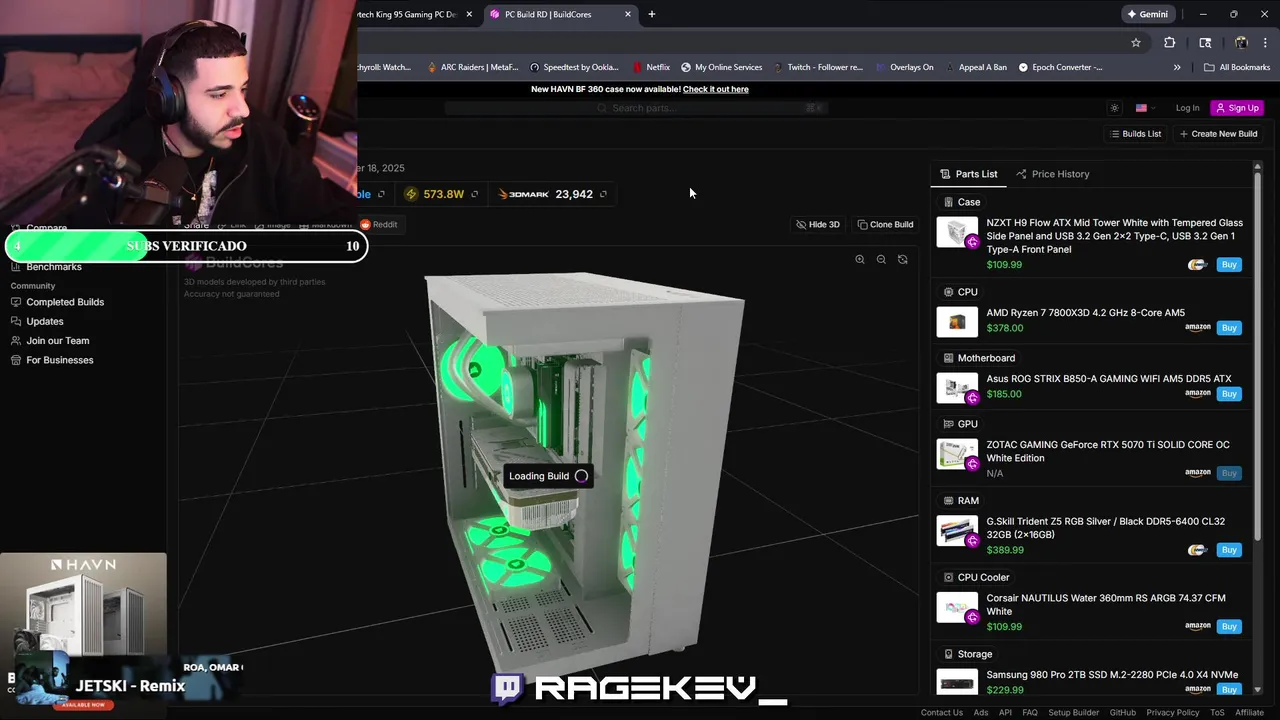1280x720 pixels.
Task: Open the ZOTAC RTX 5070 Ti thumbnail
Action: 957,453
